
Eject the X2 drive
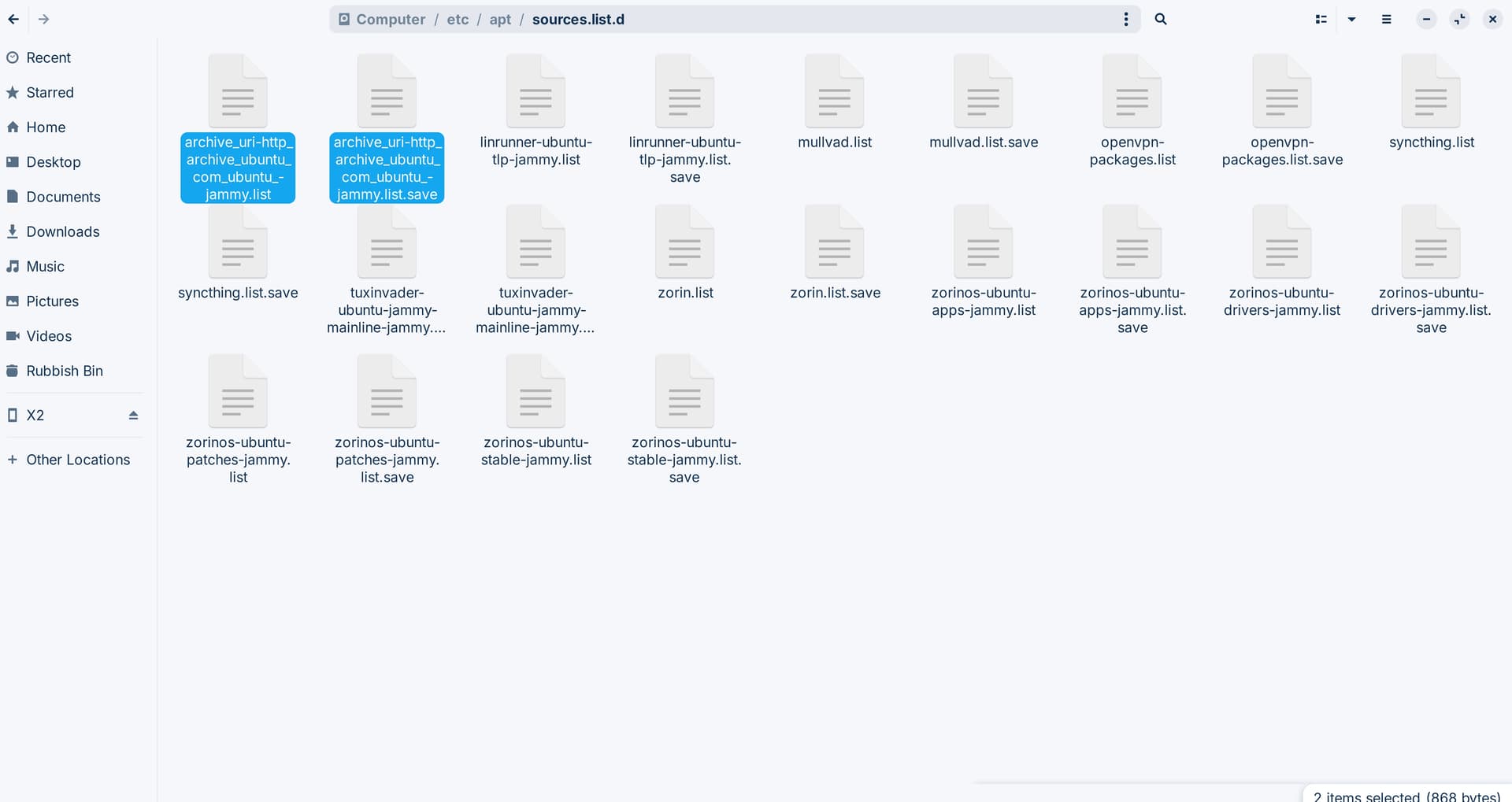133,415
